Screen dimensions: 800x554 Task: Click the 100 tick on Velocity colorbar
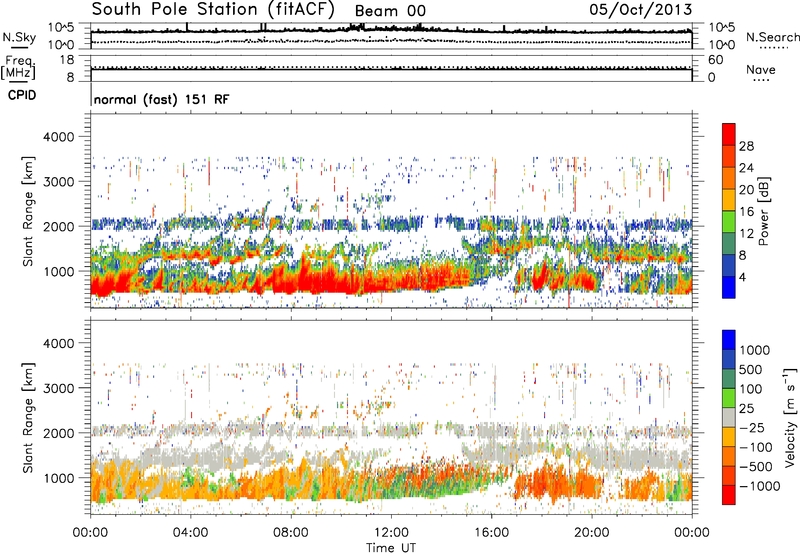click(x=751, y=389)
